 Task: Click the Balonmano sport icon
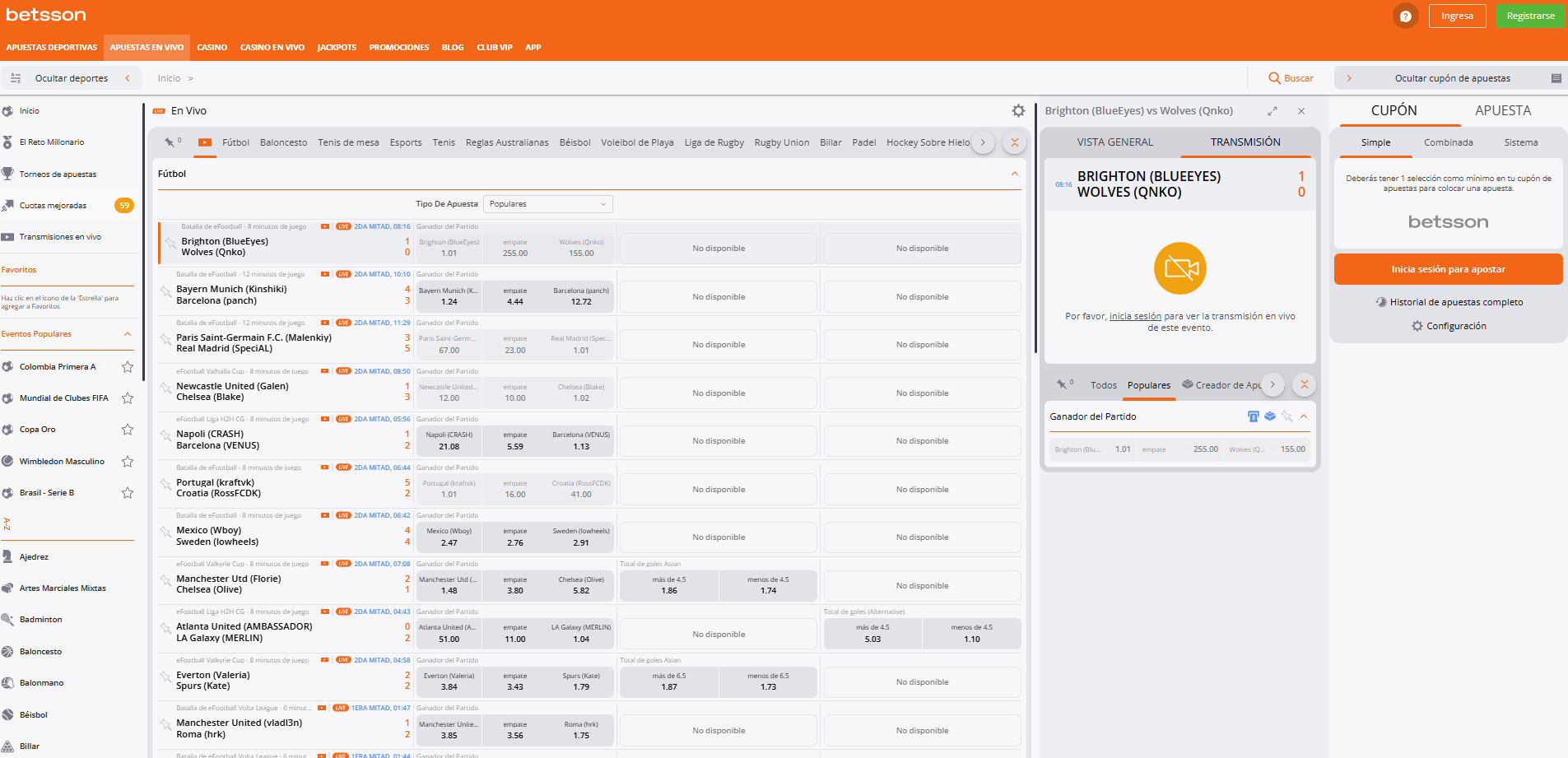point(7,683)
